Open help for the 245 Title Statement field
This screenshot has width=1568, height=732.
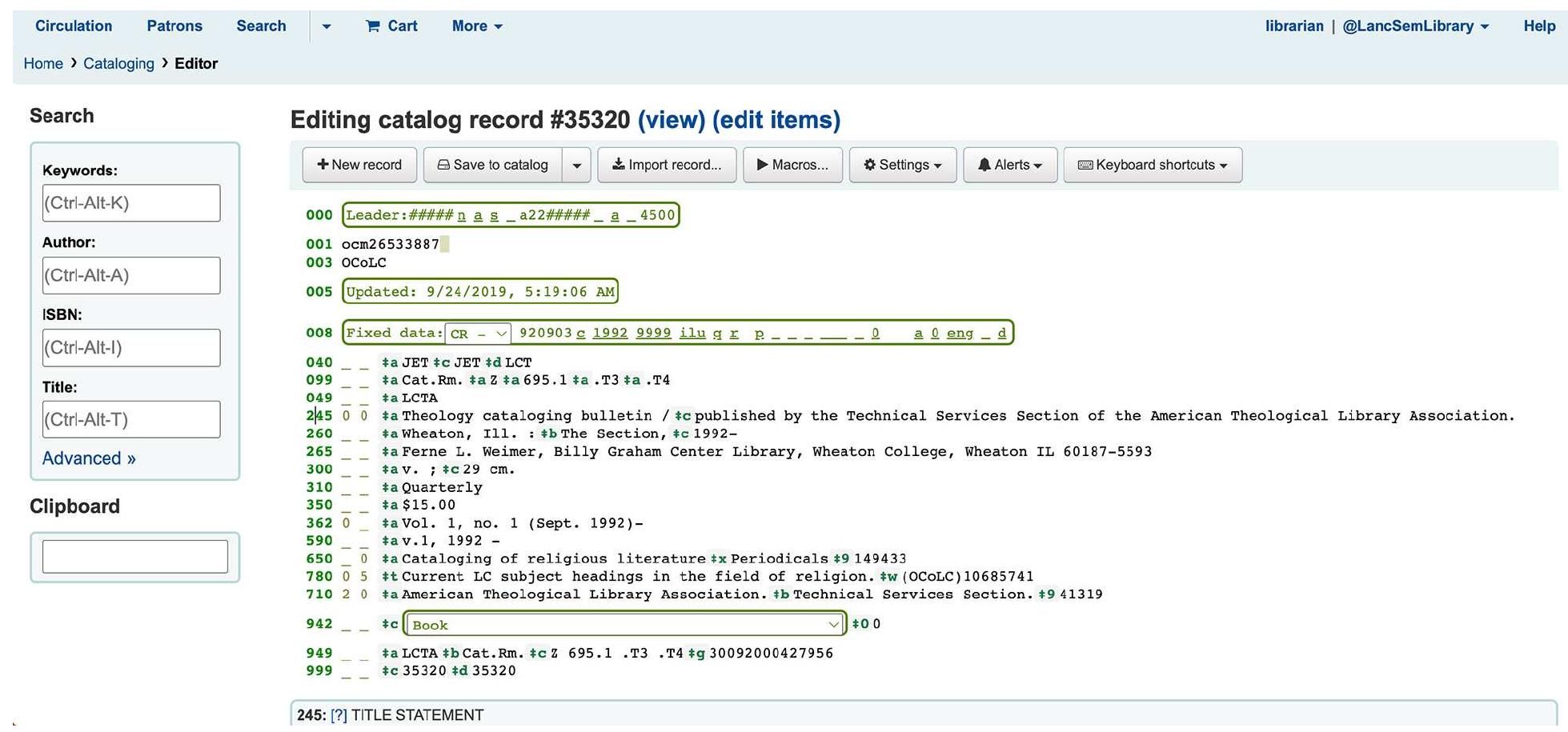pyautogui.click(x=339, y=714)
